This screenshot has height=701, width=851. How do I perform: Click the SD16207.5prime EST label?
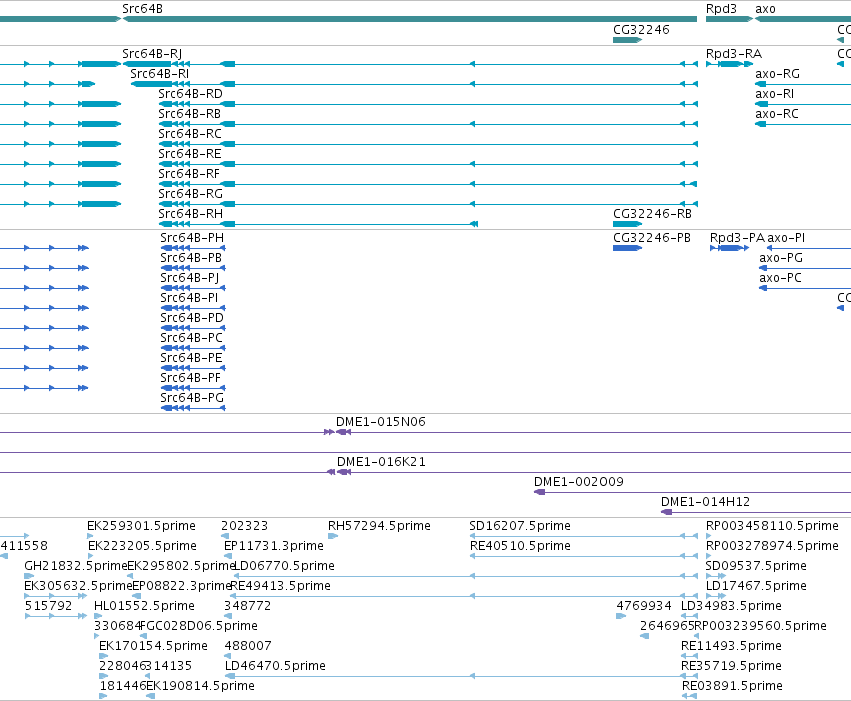520,526
